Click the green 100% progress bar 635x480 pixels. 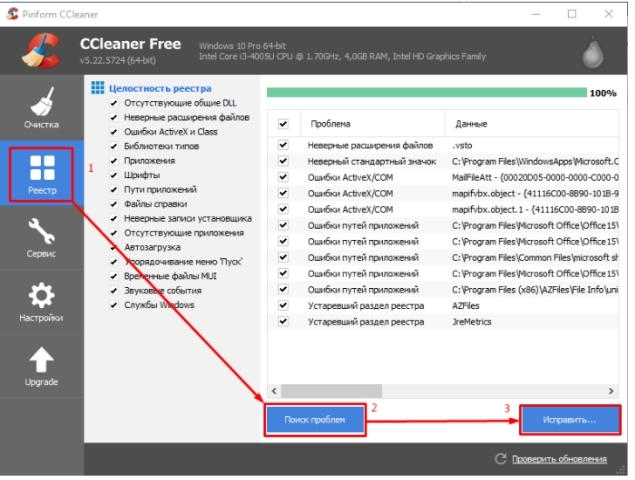426,93
